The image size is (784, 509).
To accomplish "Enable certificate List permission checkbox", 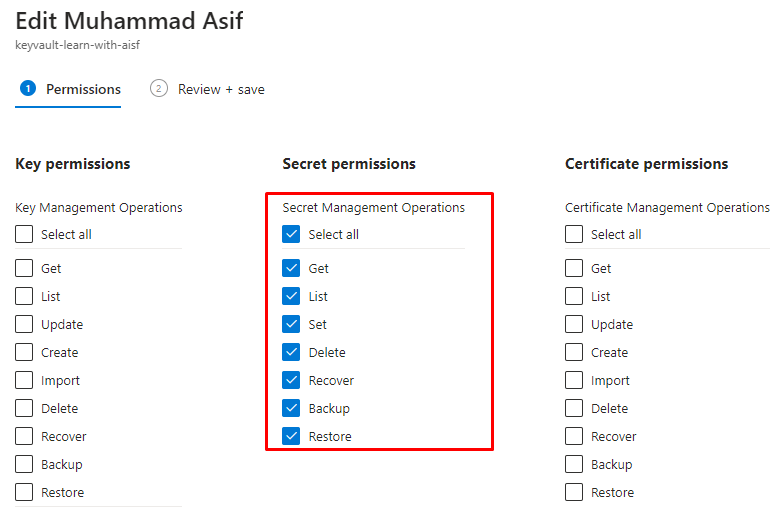I will coord(574,296).
